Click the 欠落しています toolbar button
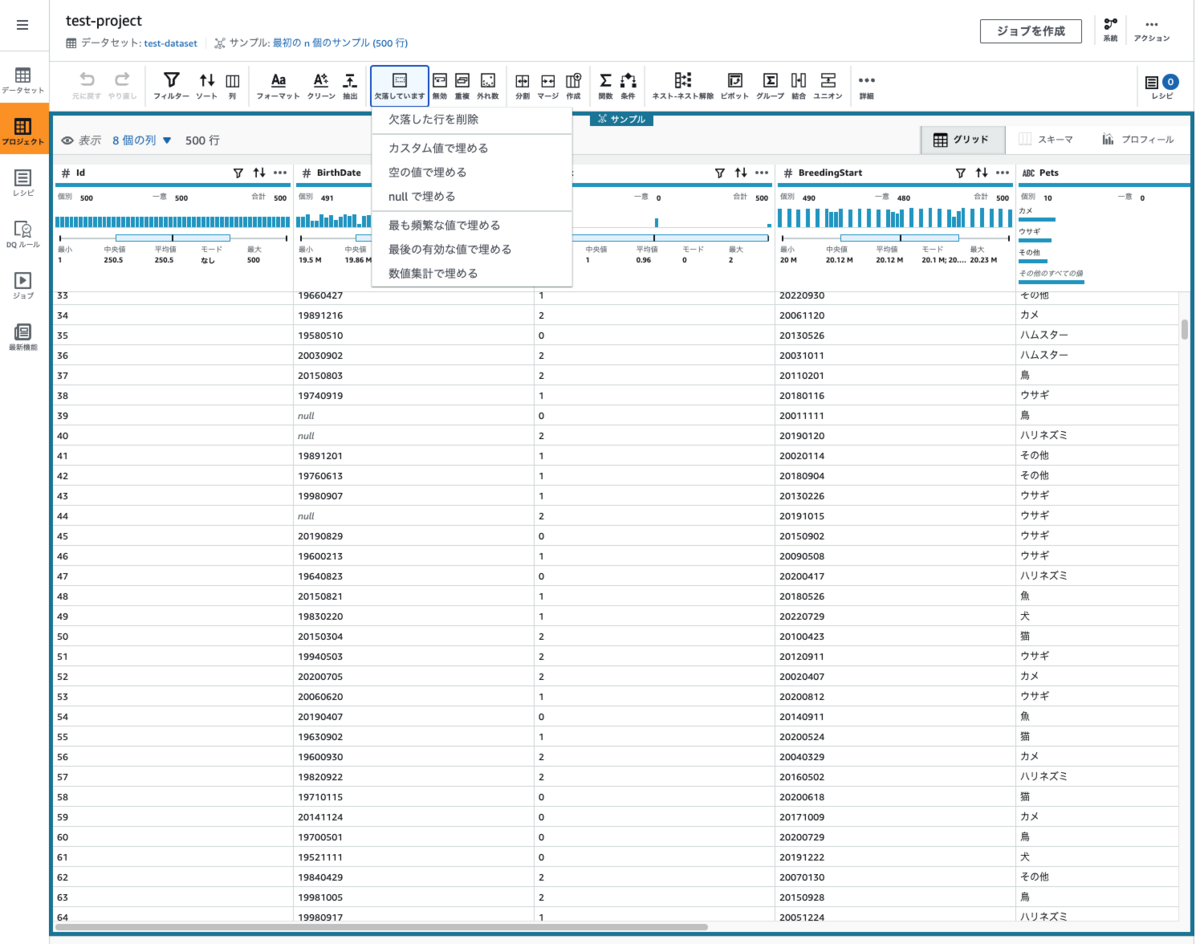 (x=399, y=86)
